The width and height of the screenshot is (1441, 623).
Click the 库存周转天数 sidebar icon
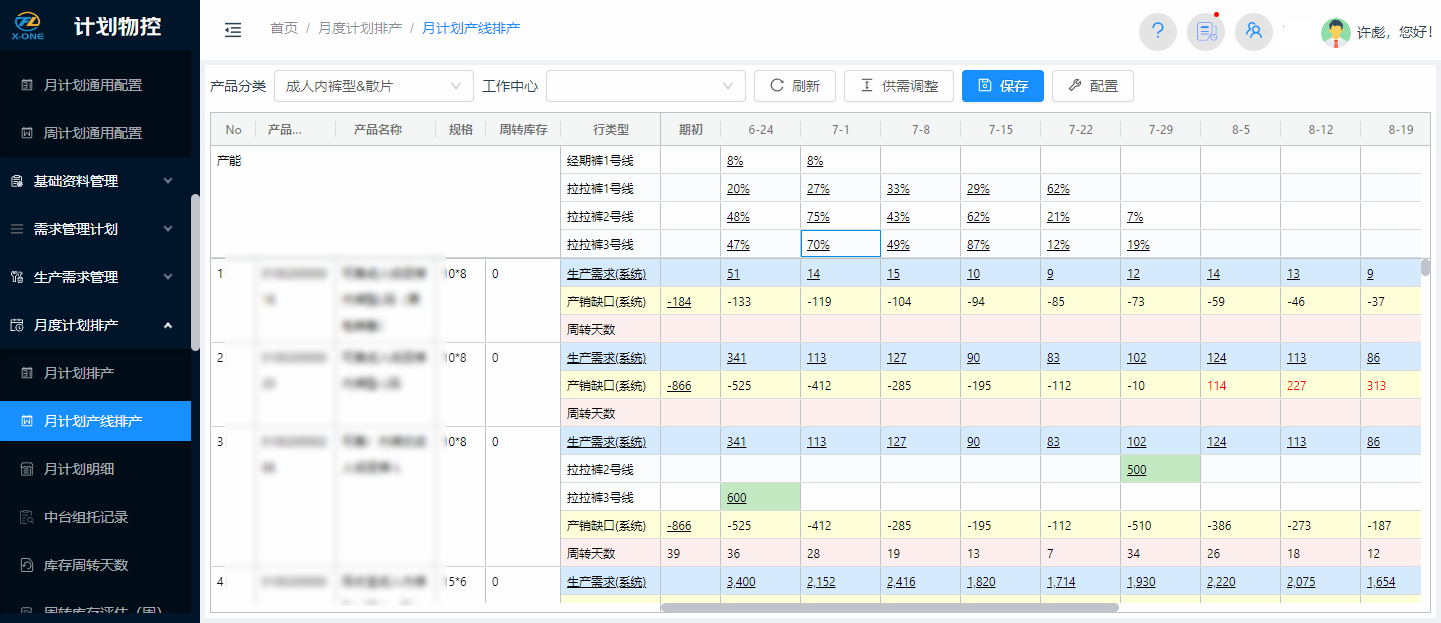pos(27,565)
